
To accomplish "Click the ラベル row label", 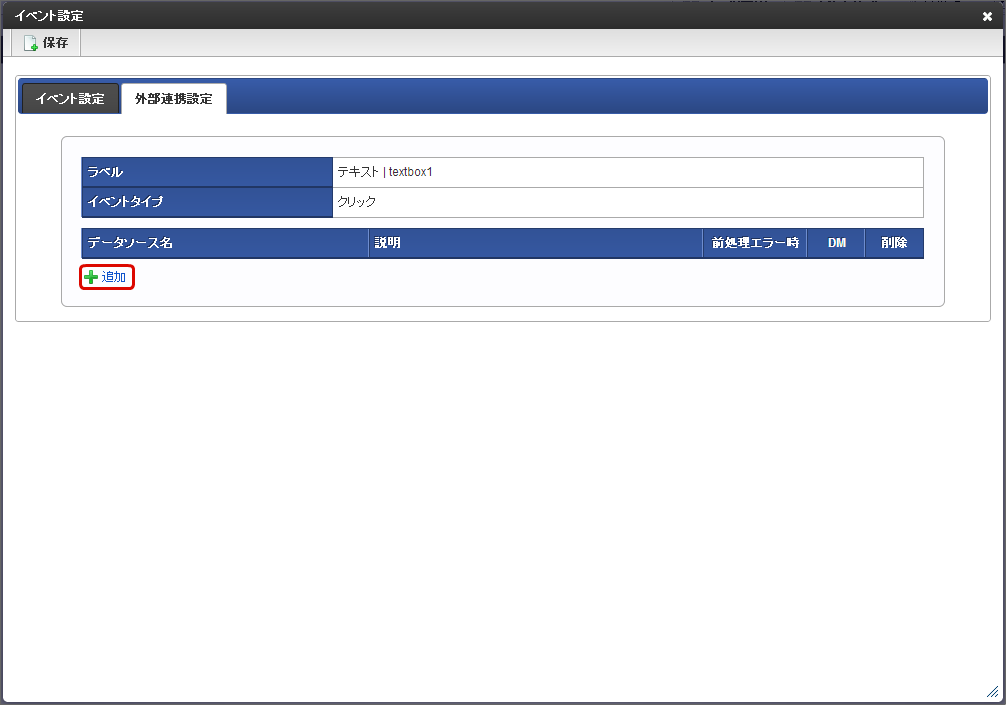I will tap(207, 172).
